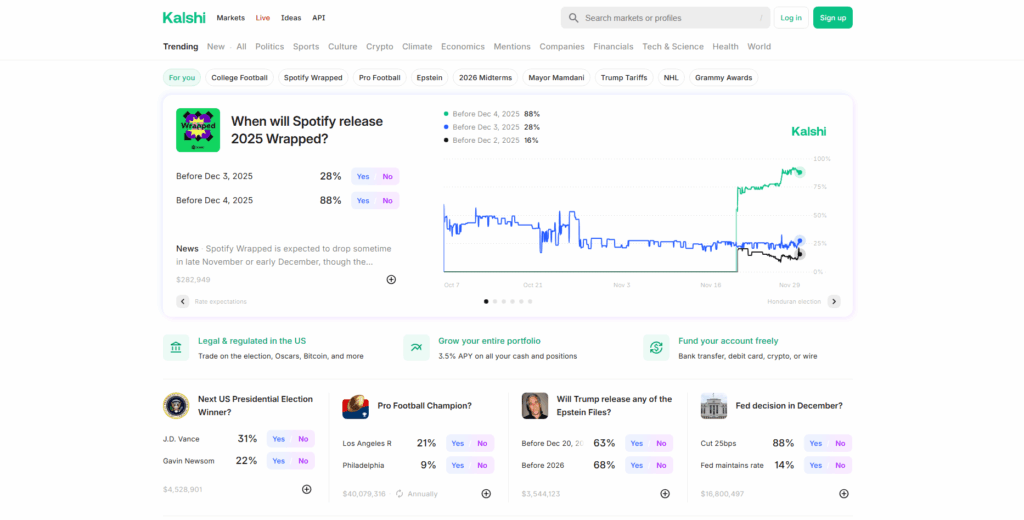The image size is (1024, 520).
Task: Open the Spotify Wrapped thumbnail image
Action: point(197,130)
